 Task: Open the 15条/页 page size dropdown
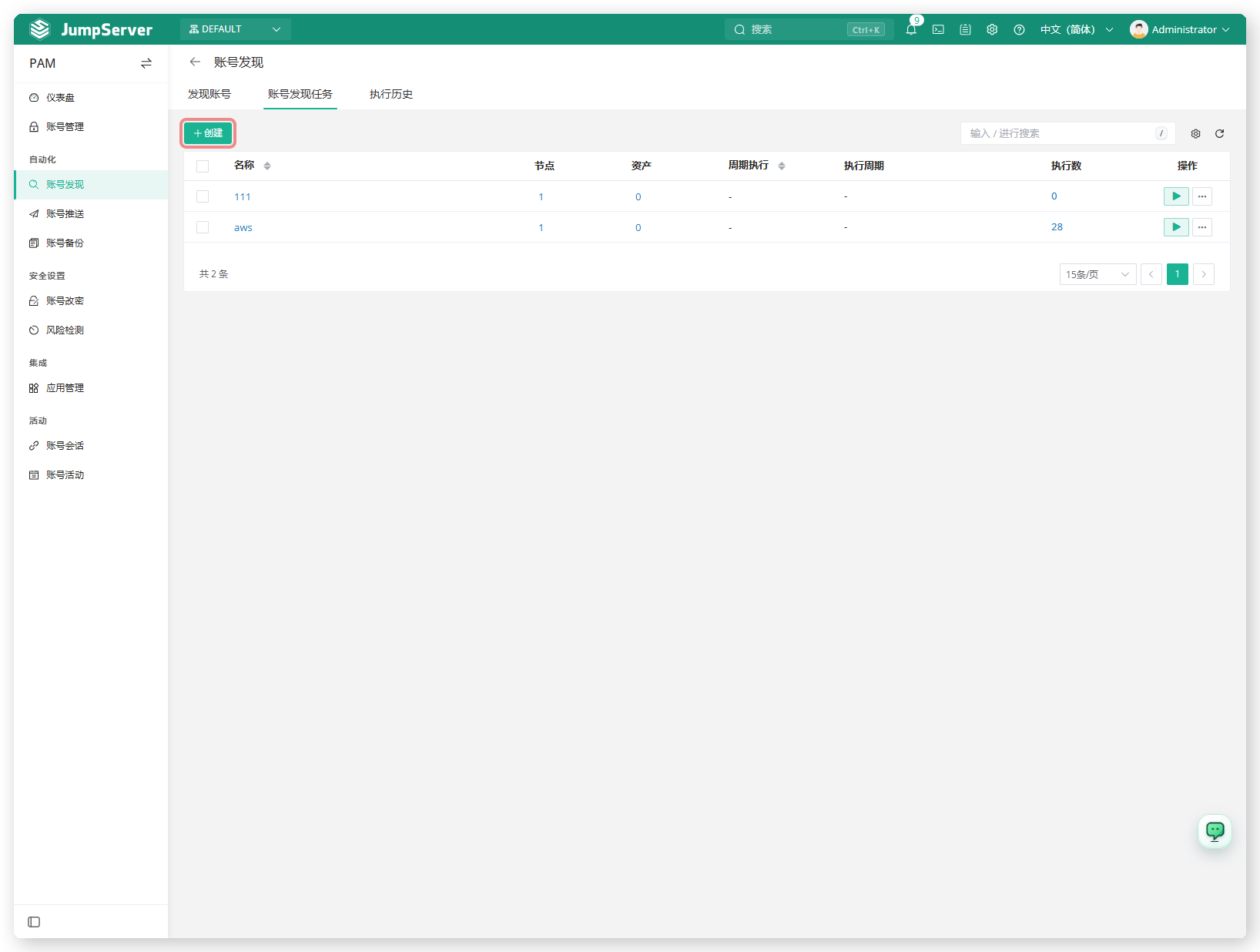(1097, 274)
